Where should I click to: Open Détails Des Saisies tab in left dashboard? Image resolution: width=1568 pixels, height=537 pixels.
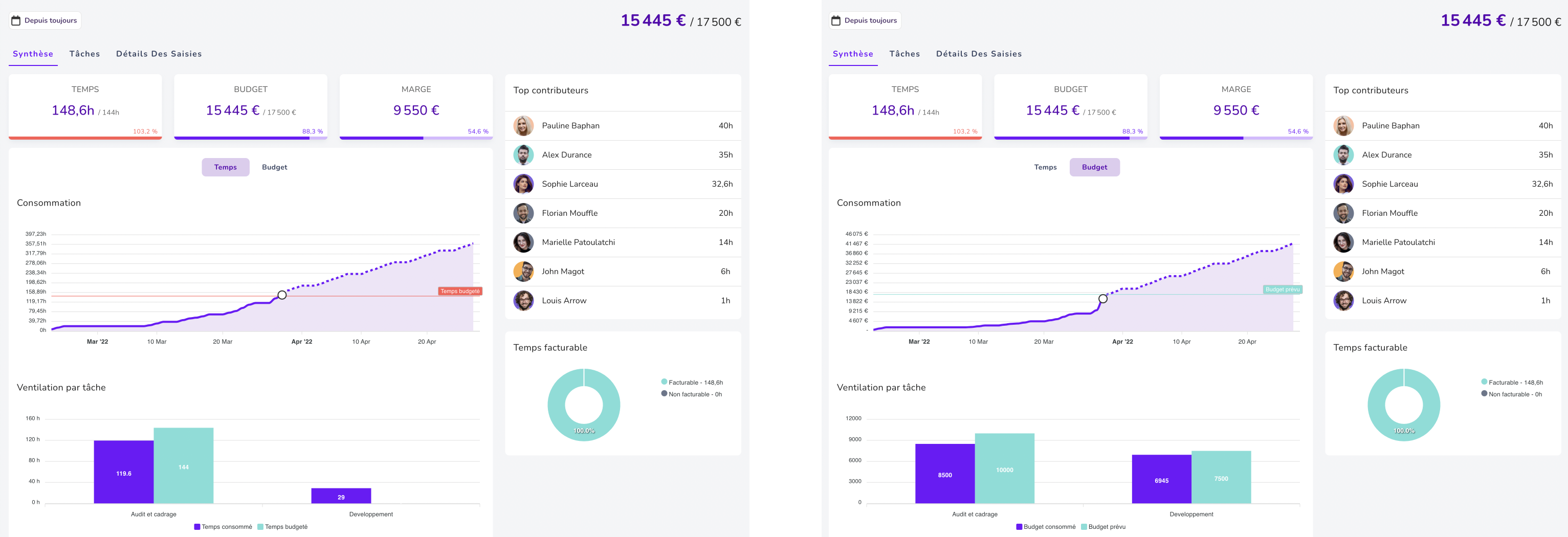pos(159,54)
